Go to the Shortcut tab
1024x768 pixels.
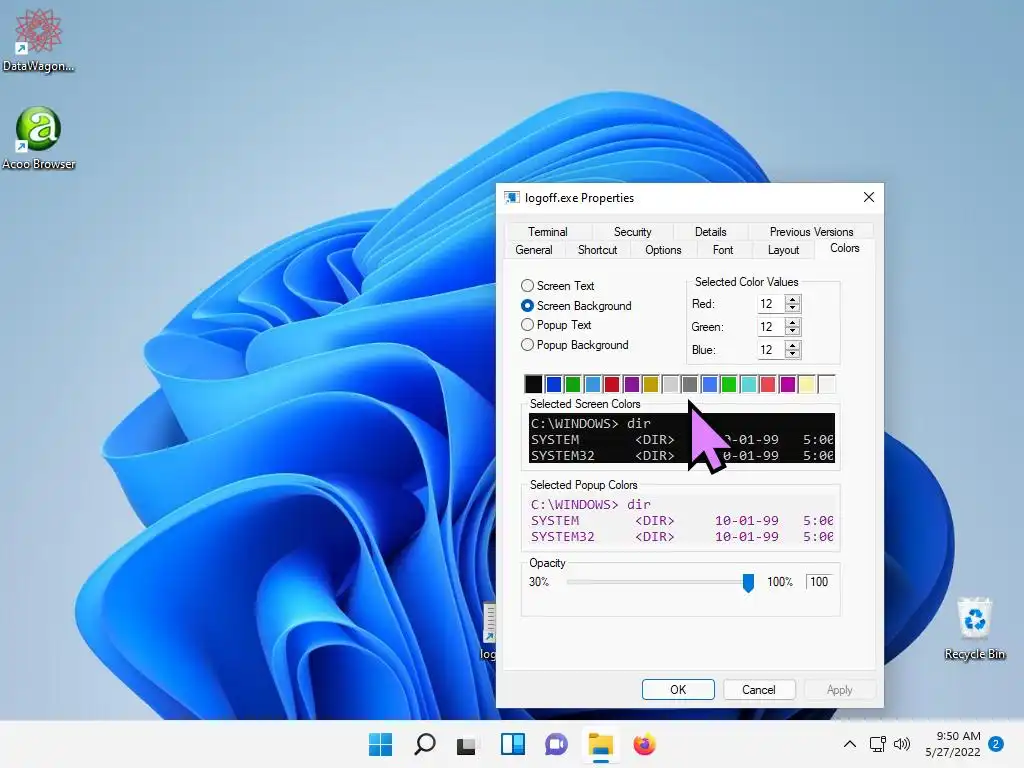[x=597, y=250]
